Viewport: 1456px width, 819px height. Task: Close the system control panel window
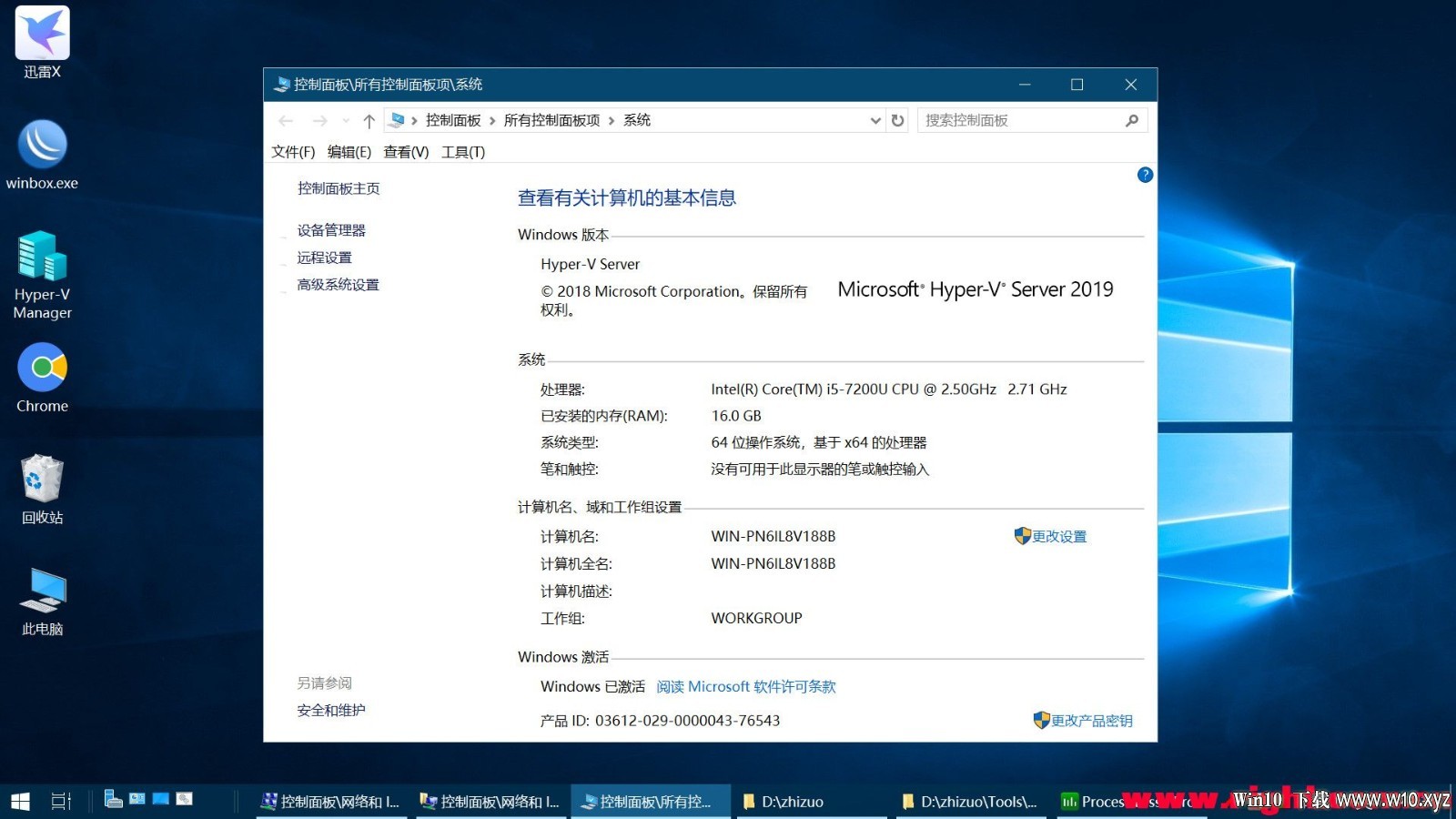tap(1131, 85)
